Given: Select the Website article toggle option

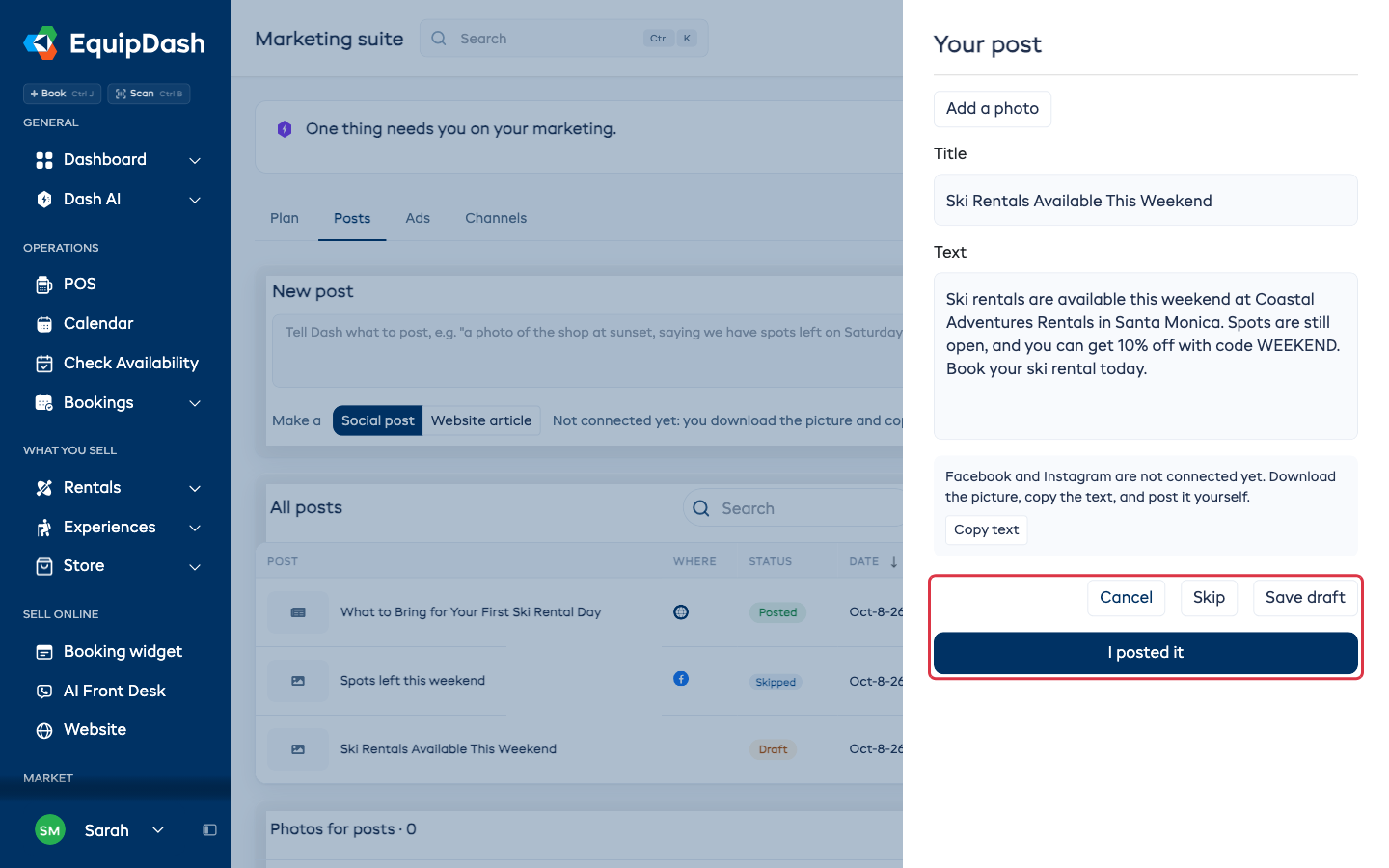Looking at the screenshot, I should 481,420.
